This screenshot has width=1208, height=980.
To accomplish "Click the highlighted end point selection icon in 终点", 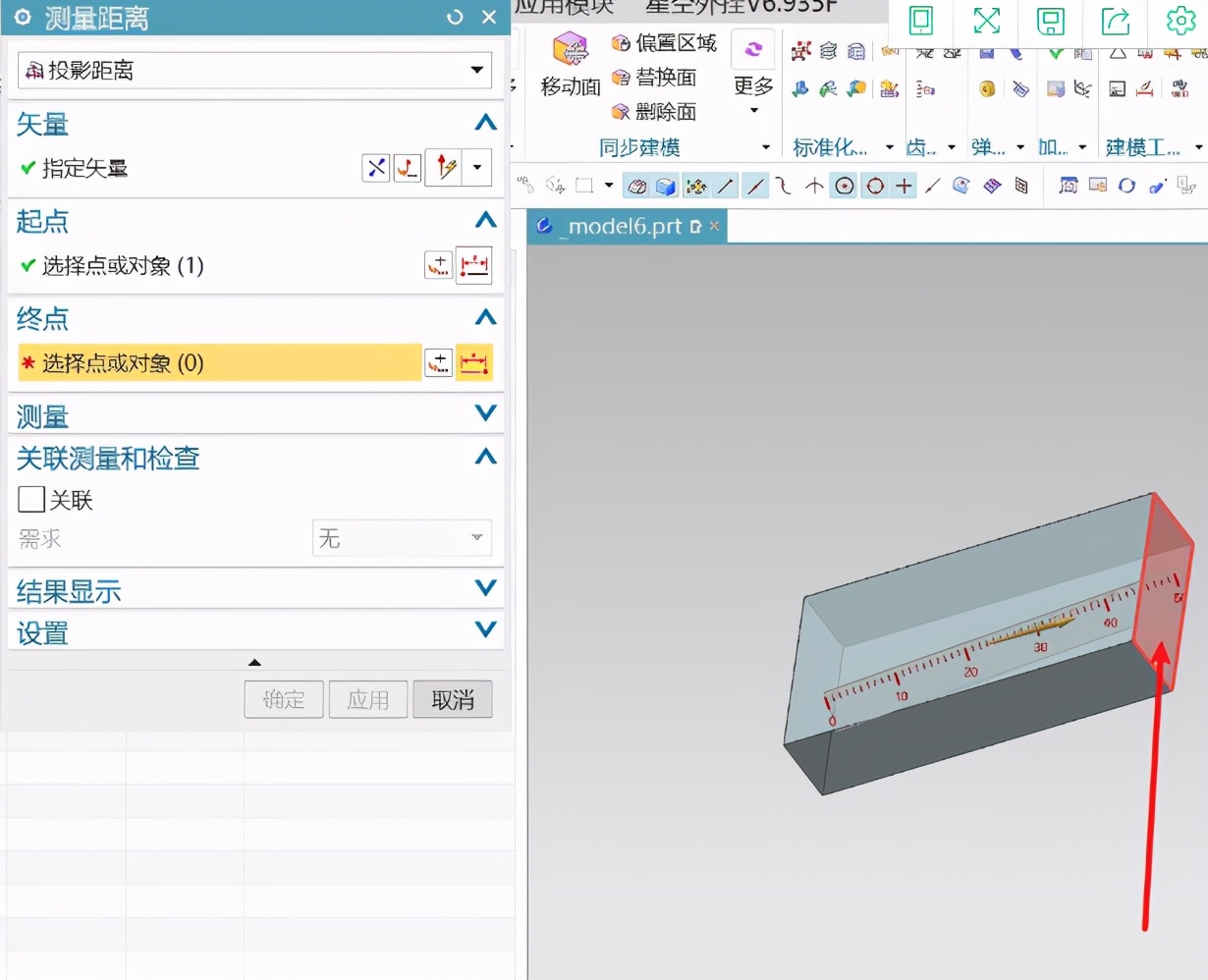I will click(x=474, y=363).
